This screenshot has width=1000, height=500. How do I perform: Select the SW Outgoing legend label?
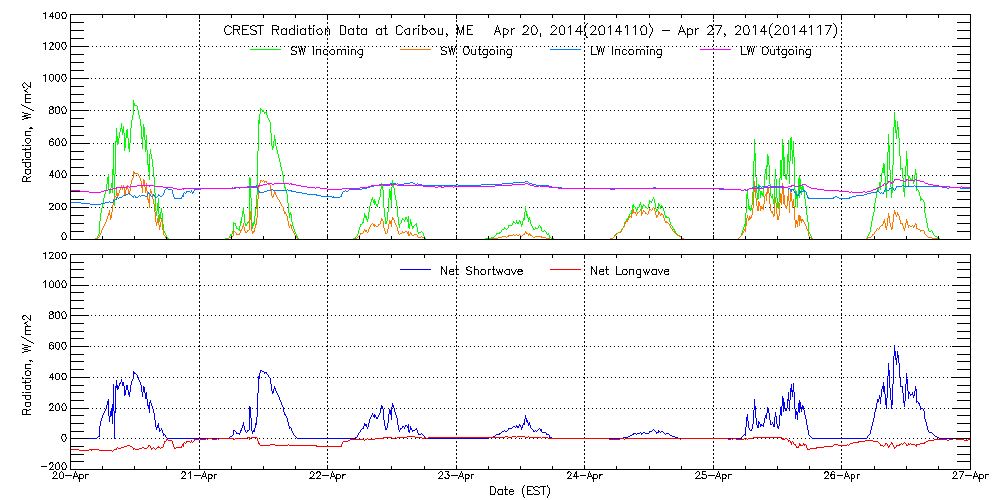pyautogui.click(x=476, y=51)
